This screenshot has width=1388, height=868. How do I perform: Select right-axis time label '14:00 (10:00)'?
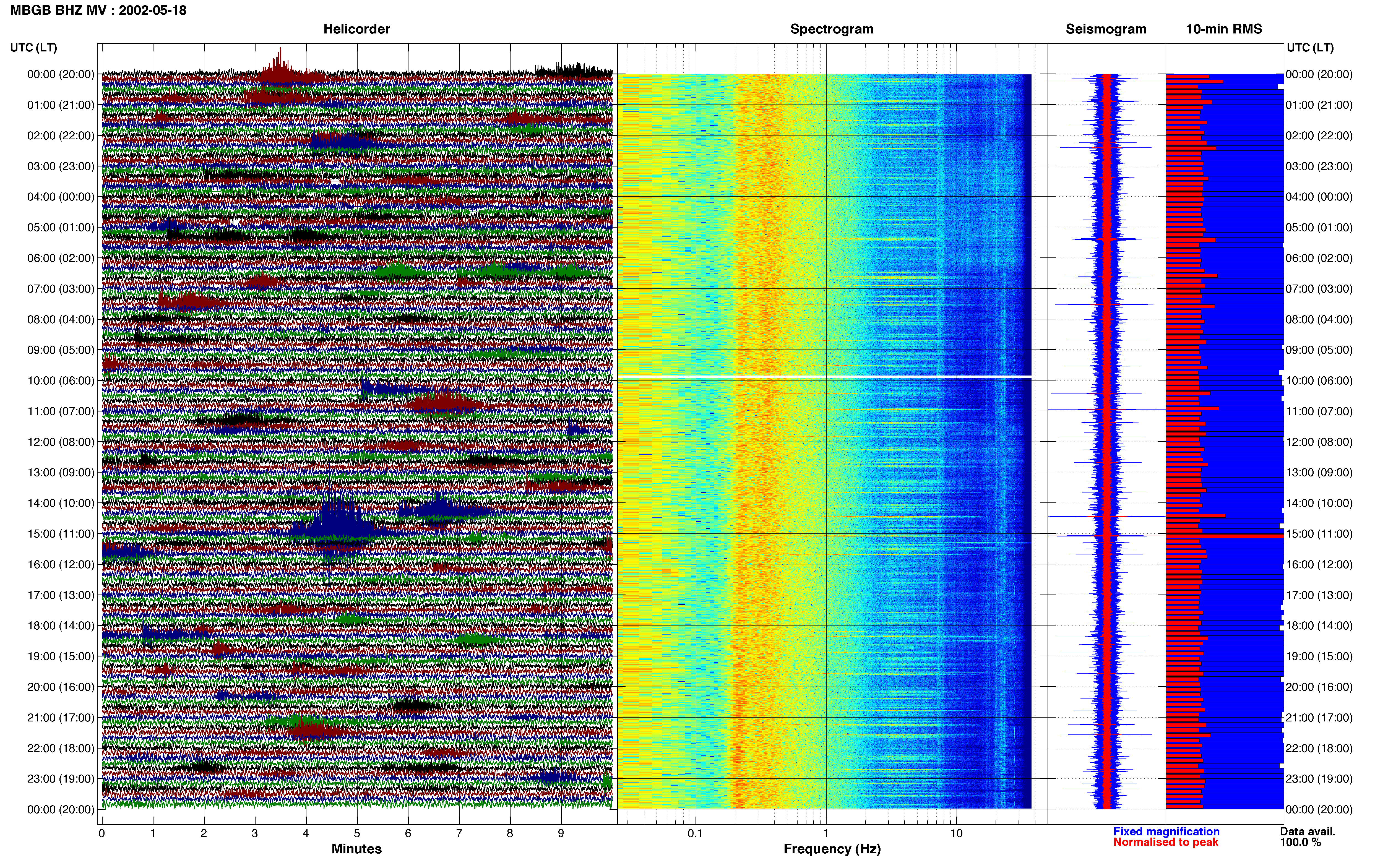1319,504
